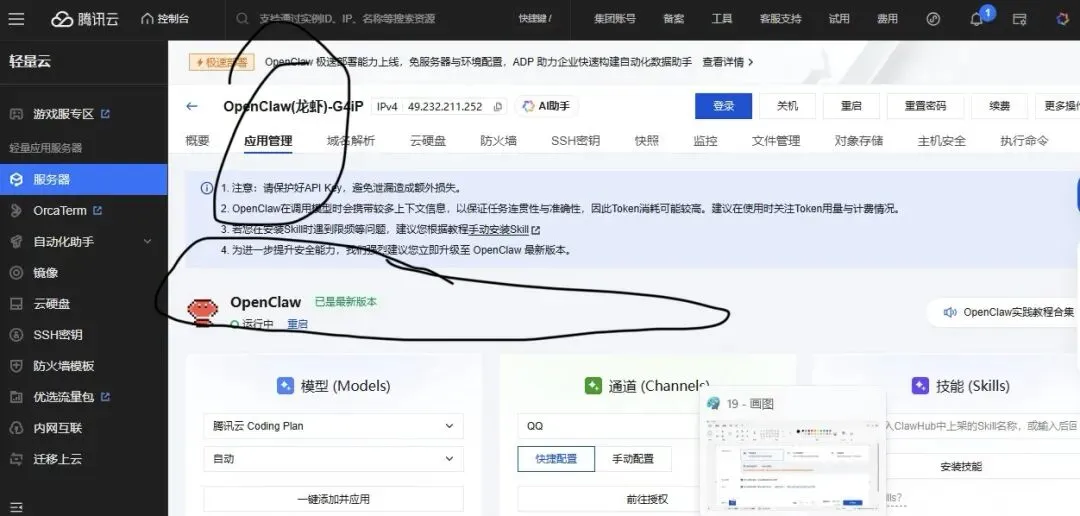This screenshot has height=516, width=1080.
Task: Click the OrcaTerm sidebar icon
Action: pos(16,211)
